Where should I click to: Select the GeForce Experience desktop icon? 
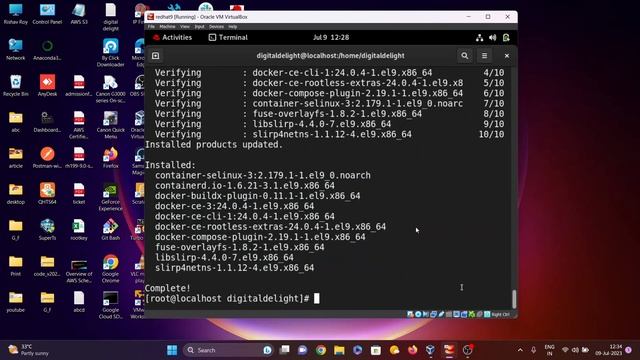pyautogui.click(x=111, y=198)
